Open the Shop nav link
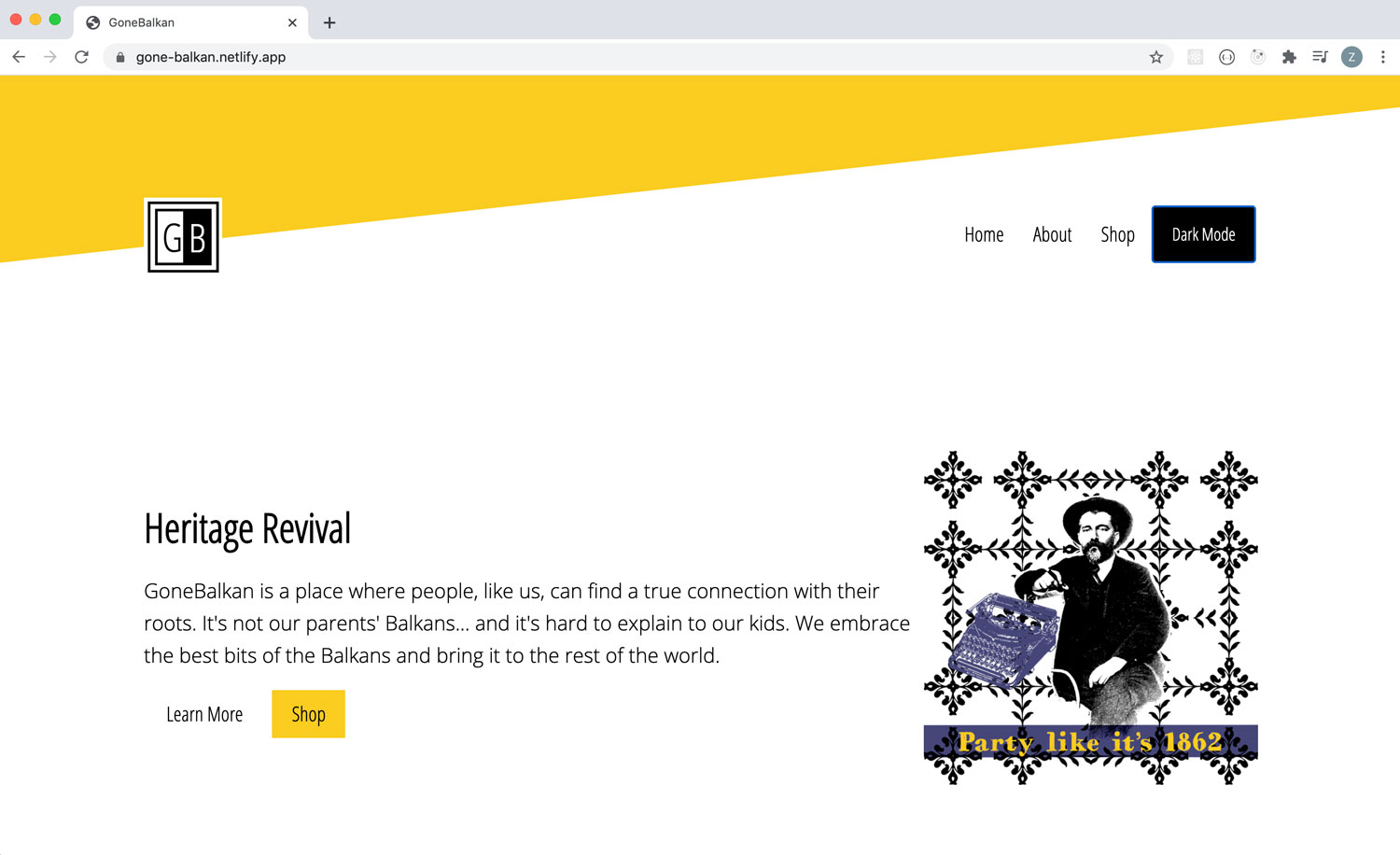1400x855 pixels. [x=1117, y=234]
